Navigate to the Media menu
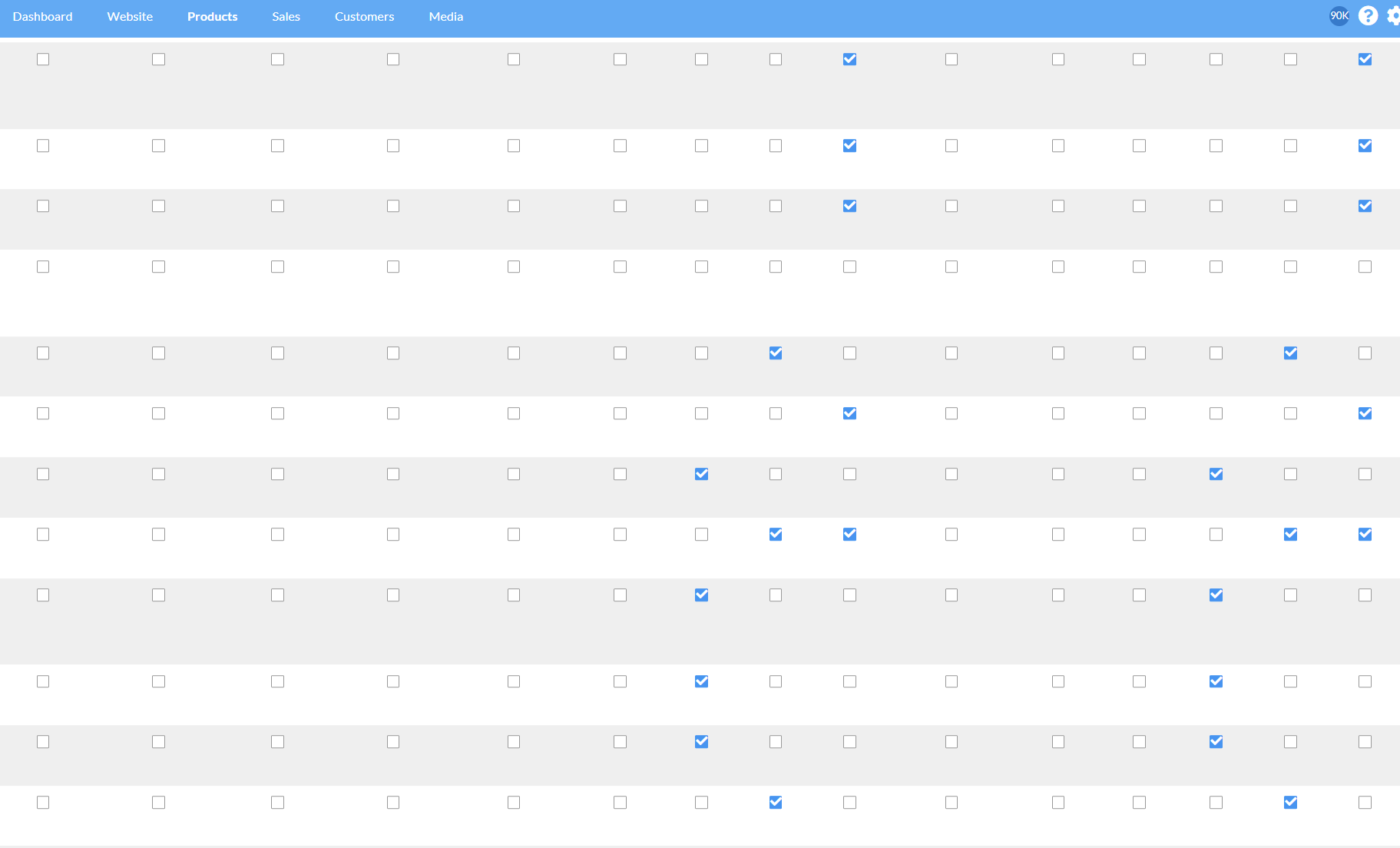Screen dimensions: 1400x848 (446, 17)
